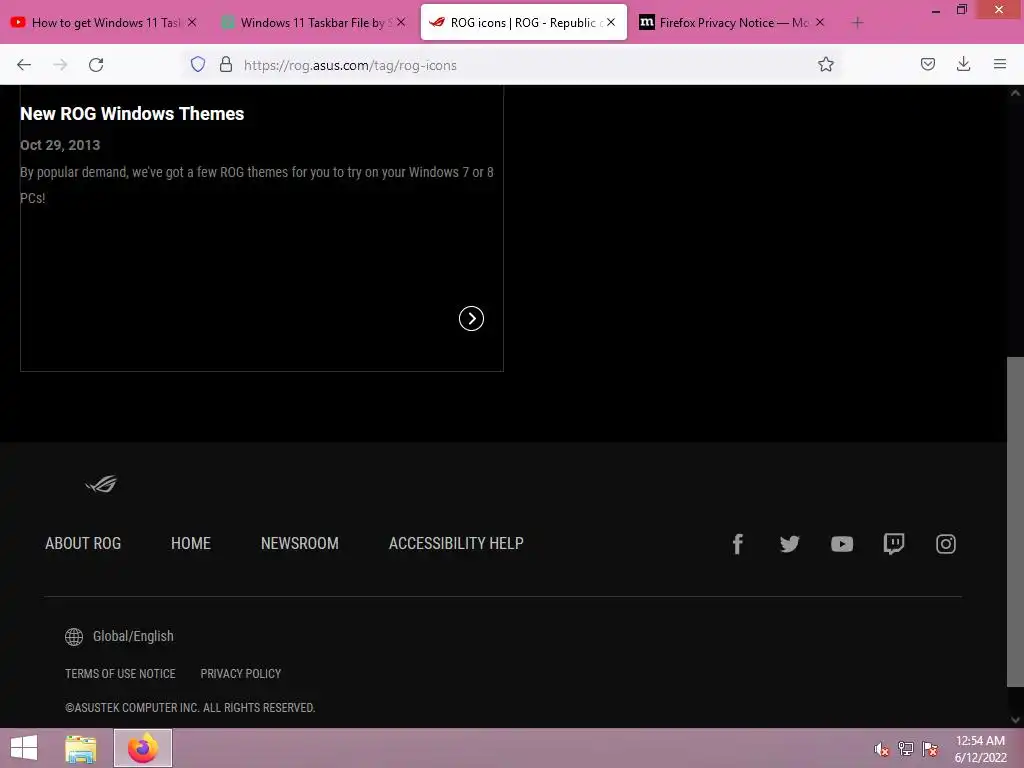Open the Firefox downloads panel
This screenshot has height=768, width=1024.
[963, 64]
